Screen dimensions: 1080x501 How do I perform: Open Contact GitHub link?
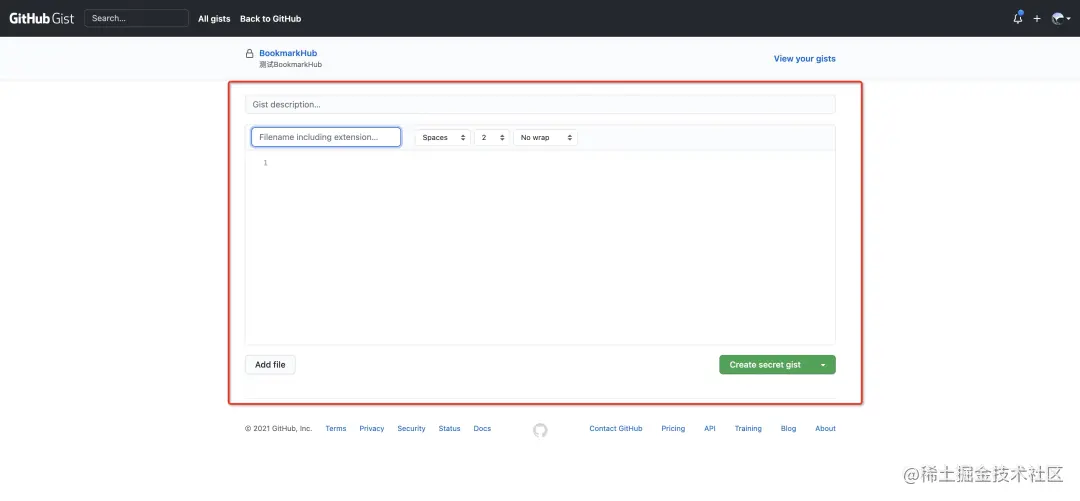[x=616, y=429]
